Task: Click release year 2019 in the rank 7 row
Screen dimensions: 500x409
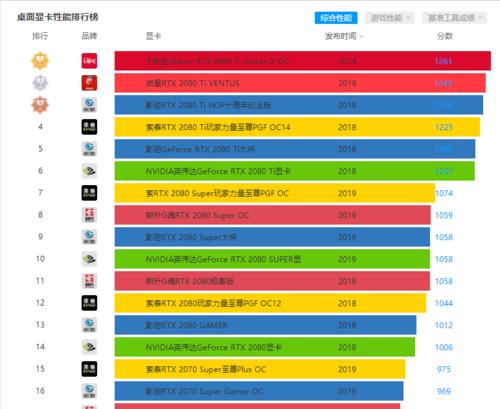Action: pos(347,193)
